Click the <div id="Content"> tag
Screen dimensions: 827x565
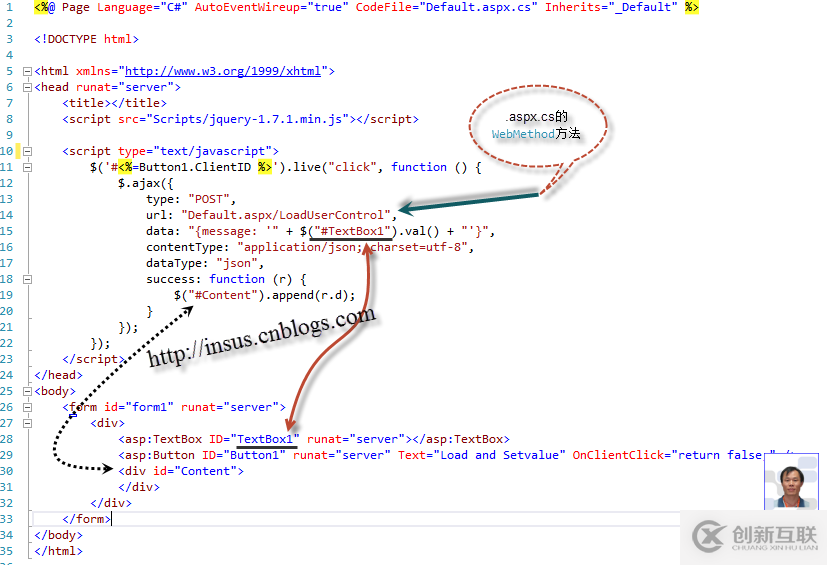pos(181,471)
